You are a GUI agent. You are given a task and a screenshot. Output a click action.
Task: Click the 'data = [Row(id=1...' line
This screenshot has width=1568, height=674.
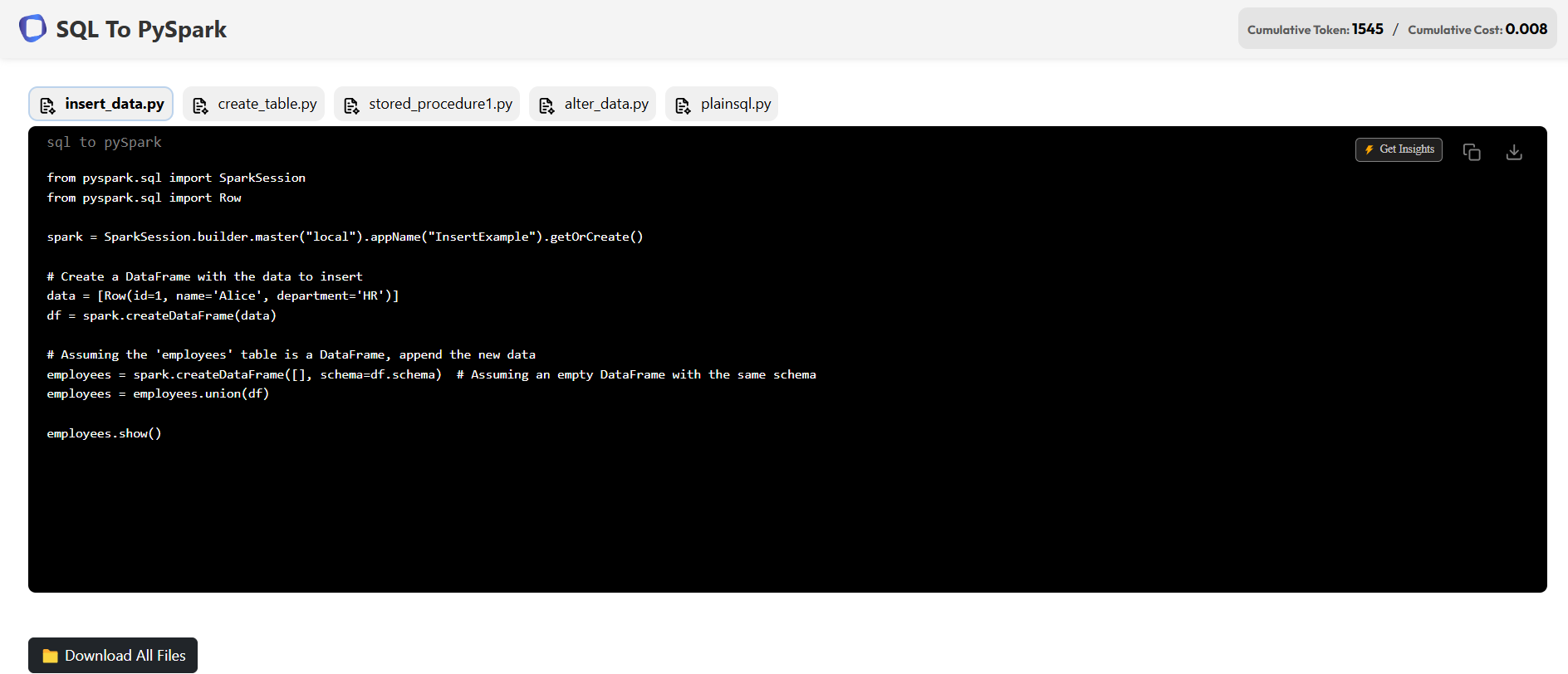pos(223,295)
